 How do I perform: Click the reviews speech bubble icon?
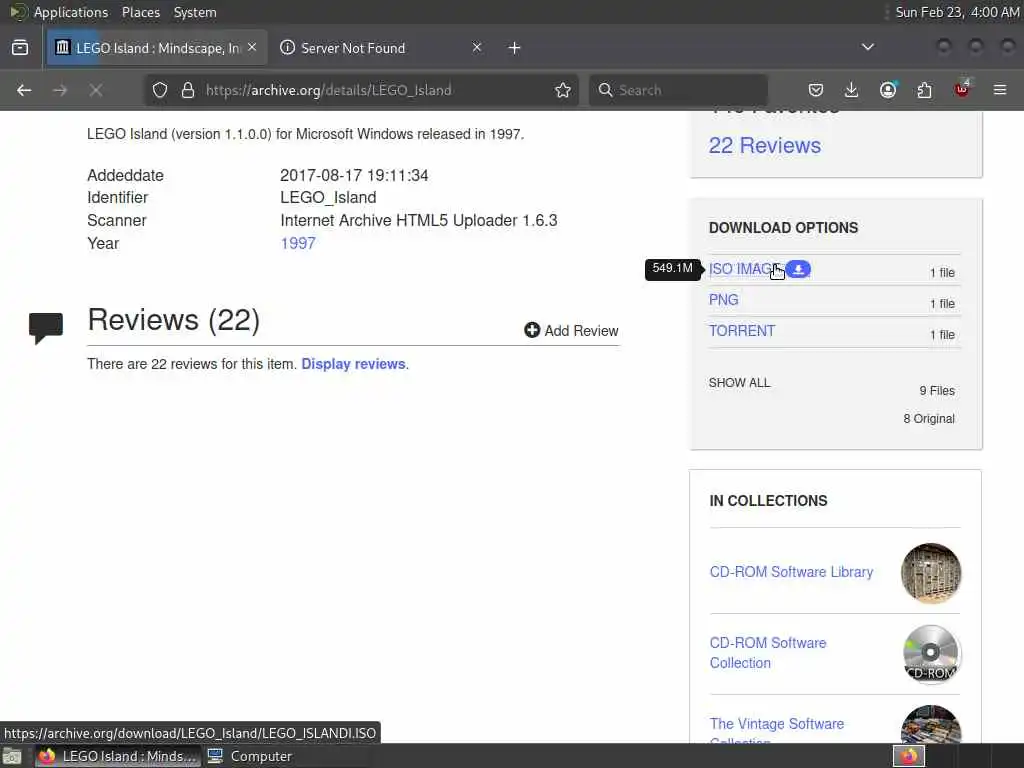46,328
